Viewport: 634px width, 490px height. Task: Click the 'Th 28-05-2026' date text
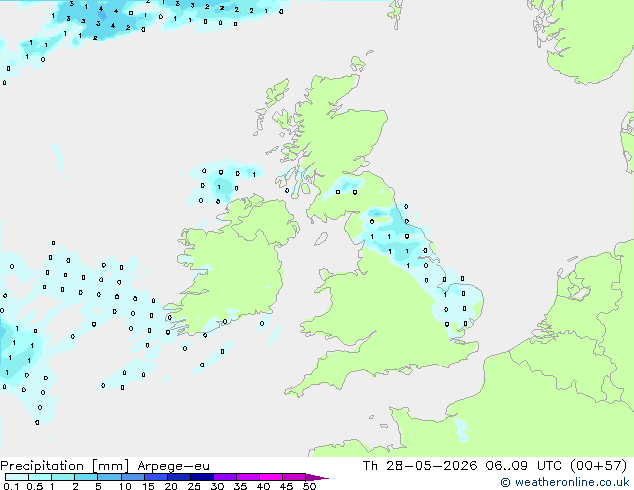tap(420, 466)
